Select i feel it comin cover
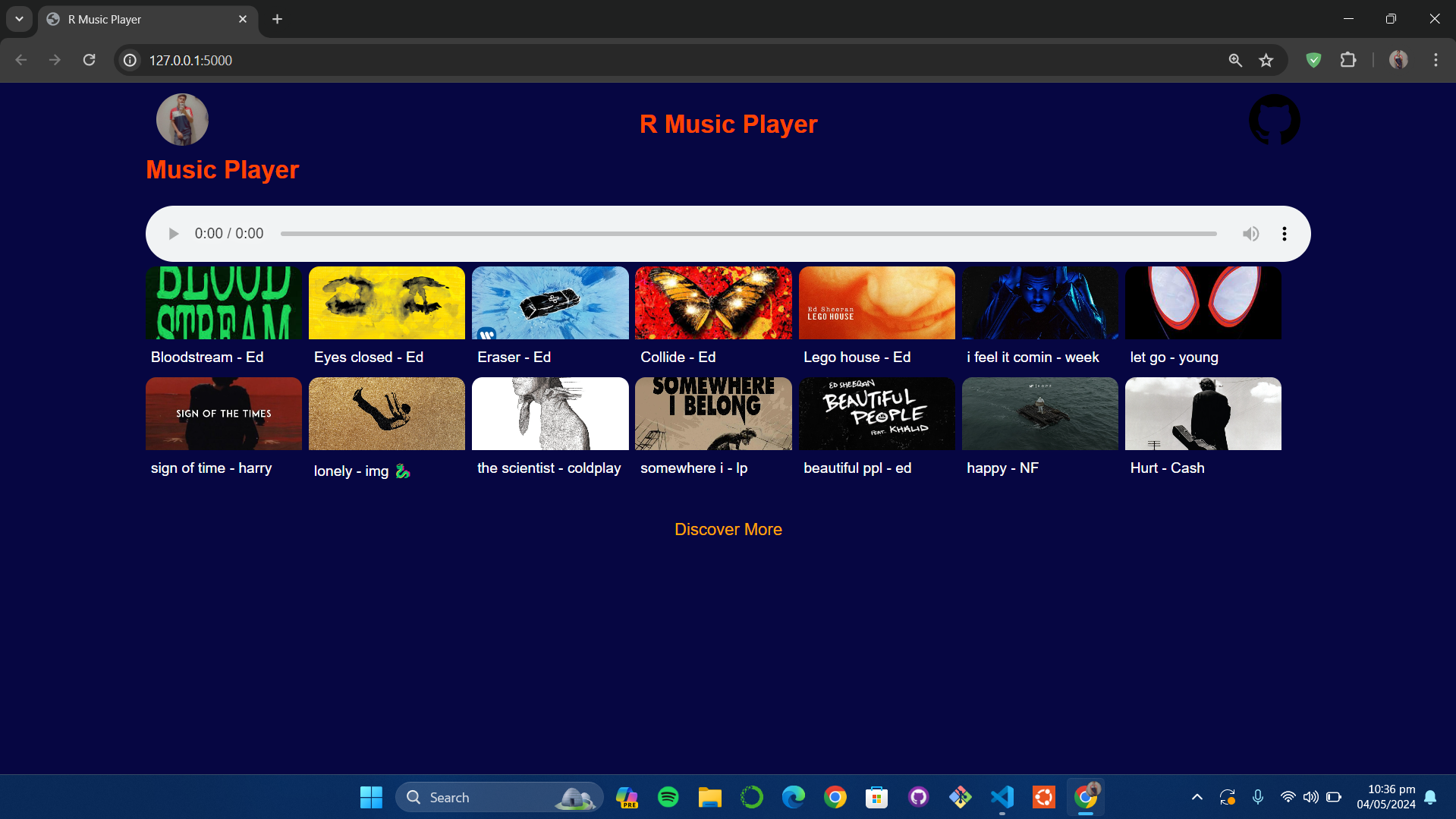Viewport: 1456px width, 819px height. pyautogui.click(x=1039, y=303)
